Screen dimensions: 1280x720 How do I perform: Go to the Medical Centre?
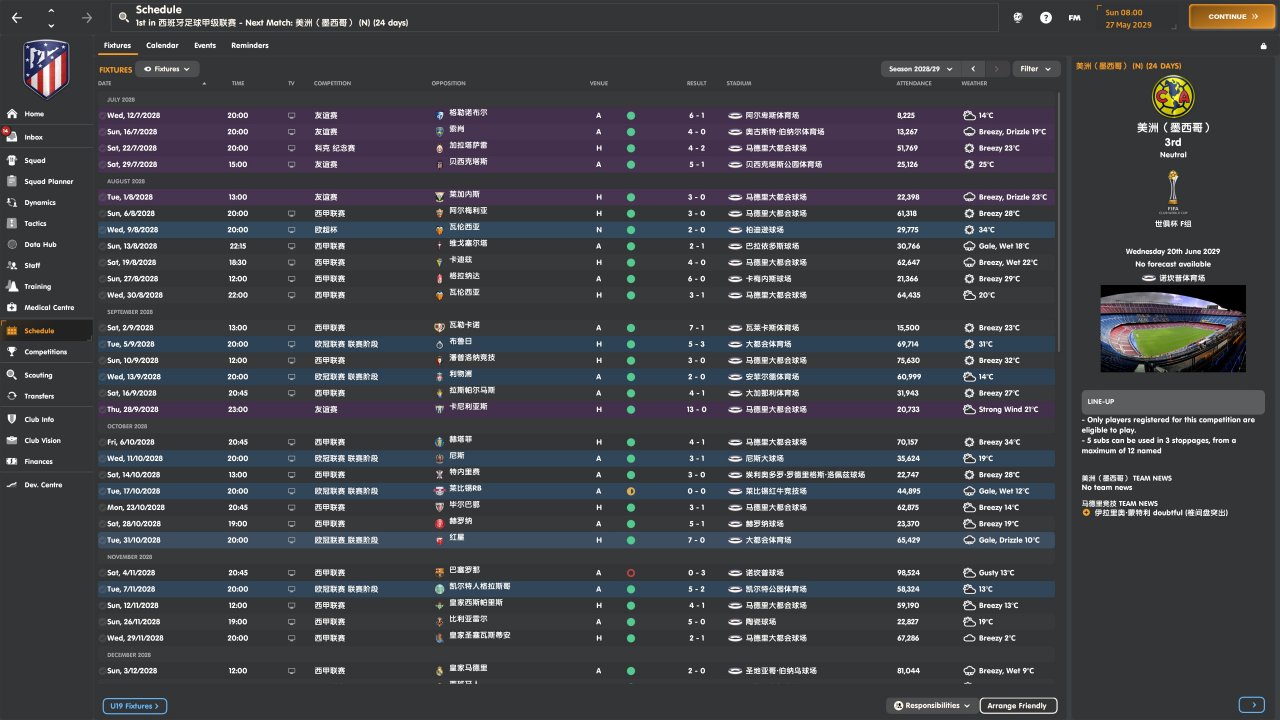click(x=48, y=308)
